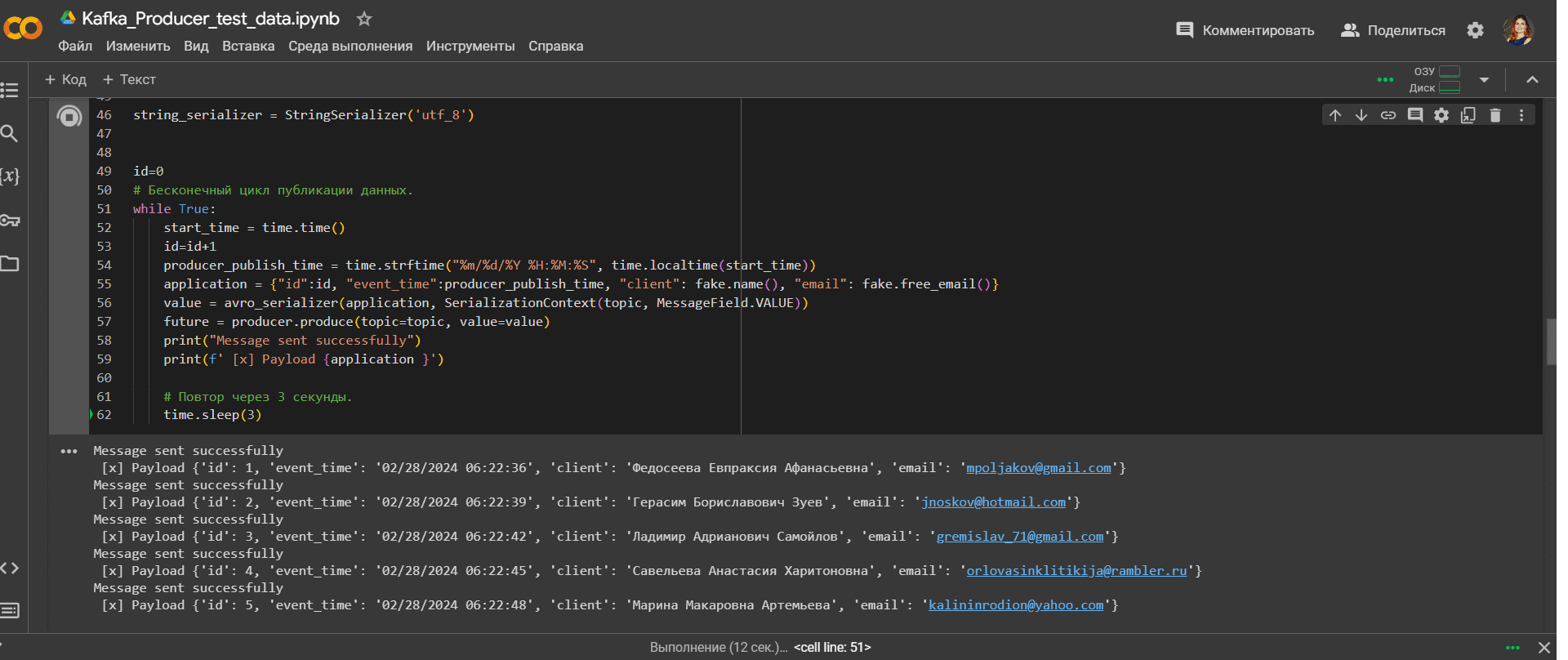
Task: Stop the running cell execution
Action: [x=69, y=117]
